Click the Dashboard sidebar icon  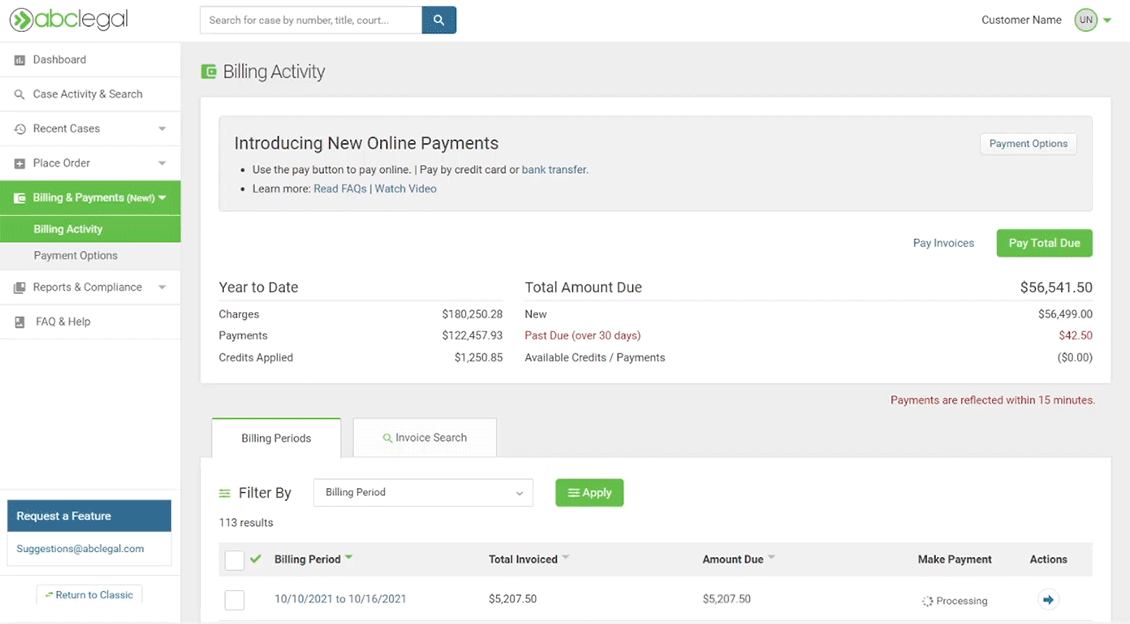click(x=19, y=60)
